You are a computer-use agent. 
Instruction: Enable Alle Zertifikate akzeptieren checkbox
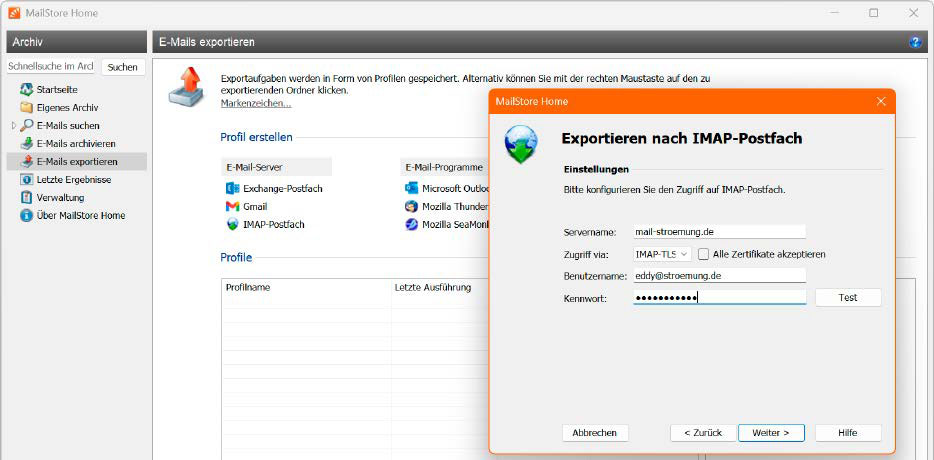pyautogui.click(x=703, y=254)
